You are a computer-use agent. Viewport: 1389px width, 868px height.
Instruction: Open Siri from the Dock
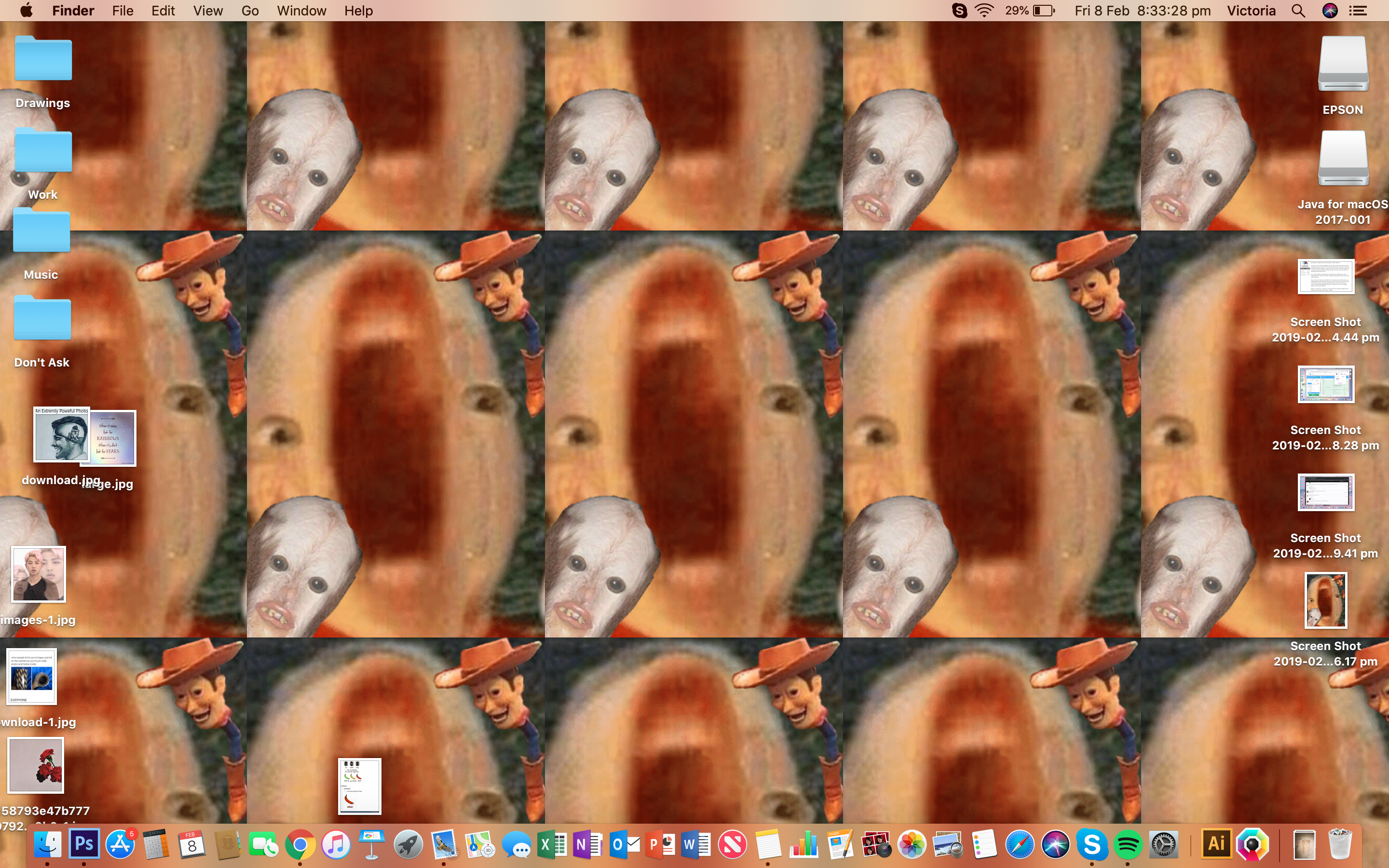pyautogui.click(x=1056, y=844)
